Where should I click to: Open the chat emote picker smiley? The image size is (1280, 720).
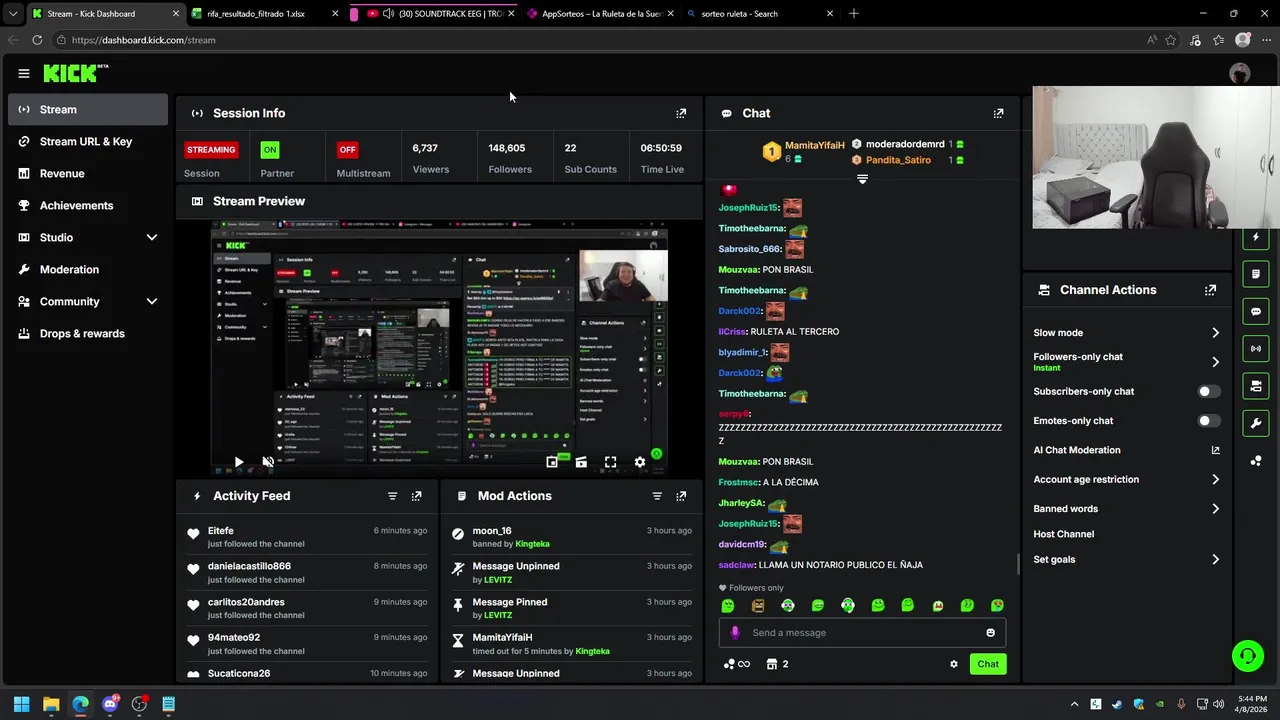pyautogui.click(x=990, y=633)
